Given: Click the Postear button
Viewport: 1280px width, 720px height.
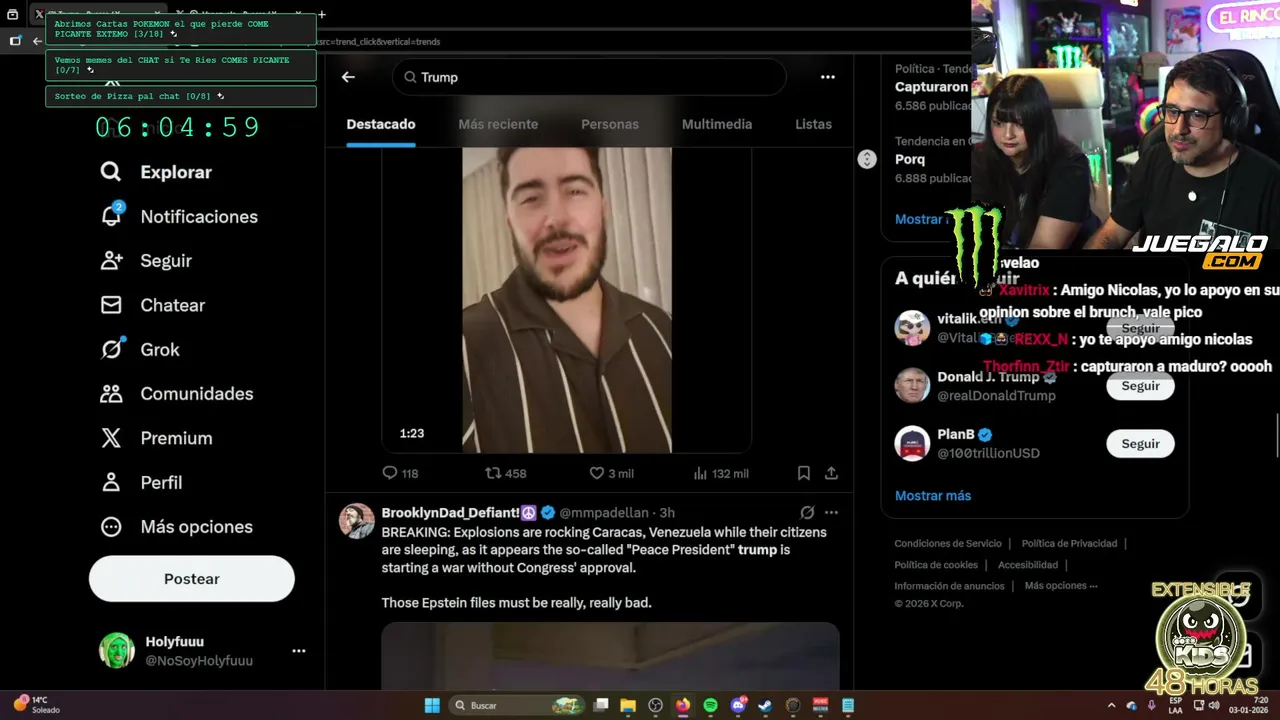Looking at the screenshot, I should point(192,579).
